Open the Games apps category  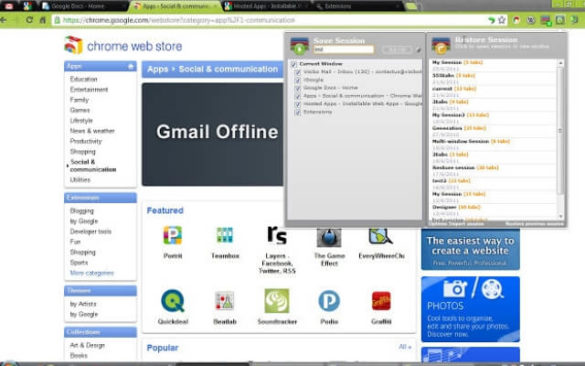[80, 110]
